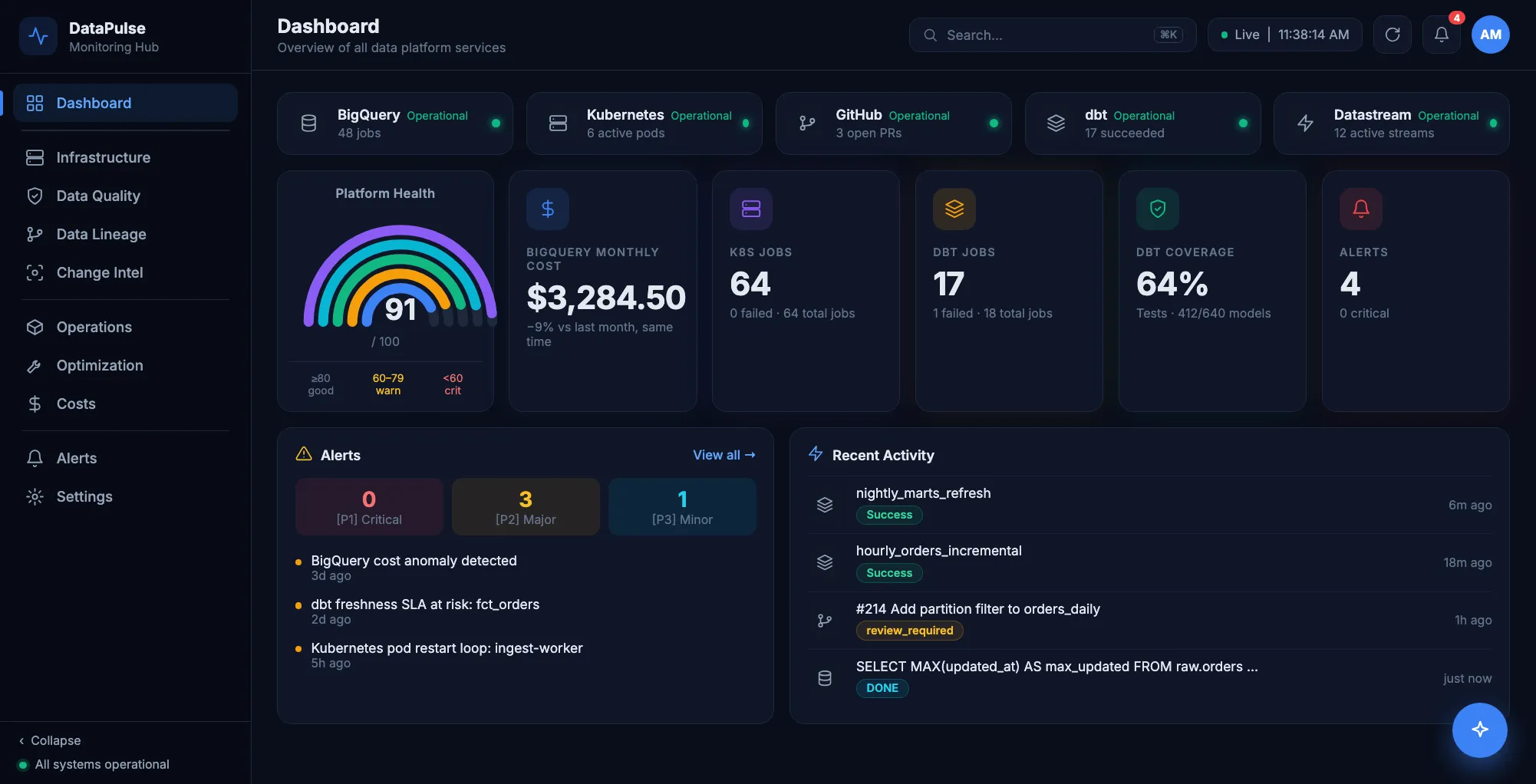Click the dbt layers icon in status card

point(1056,123)
